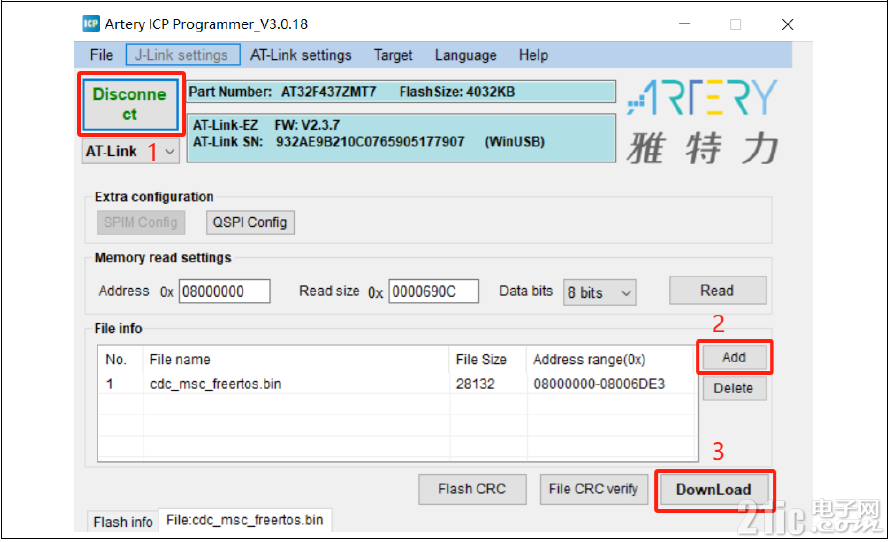Click the Disconnect button
Viewport: 891px width, 542px height.
(130, 104)
